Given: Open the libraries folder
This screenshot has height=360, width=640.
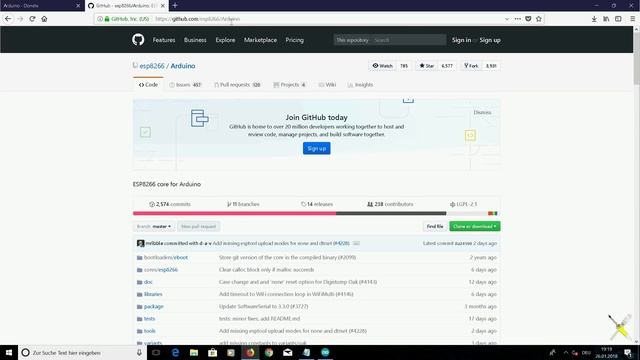Looking at the screenshot, I should (153, 294).
